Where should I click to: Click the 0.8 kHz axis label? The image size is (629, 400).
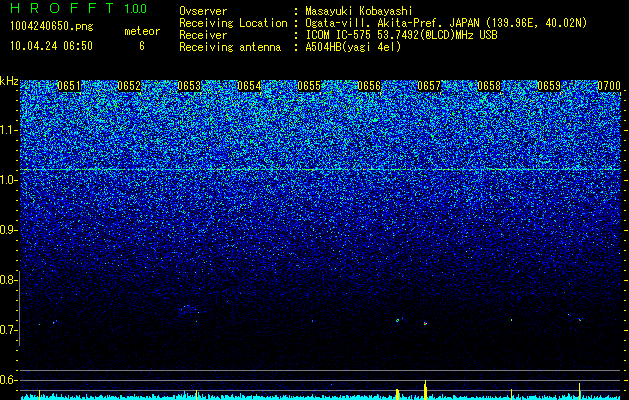(7, 280)
